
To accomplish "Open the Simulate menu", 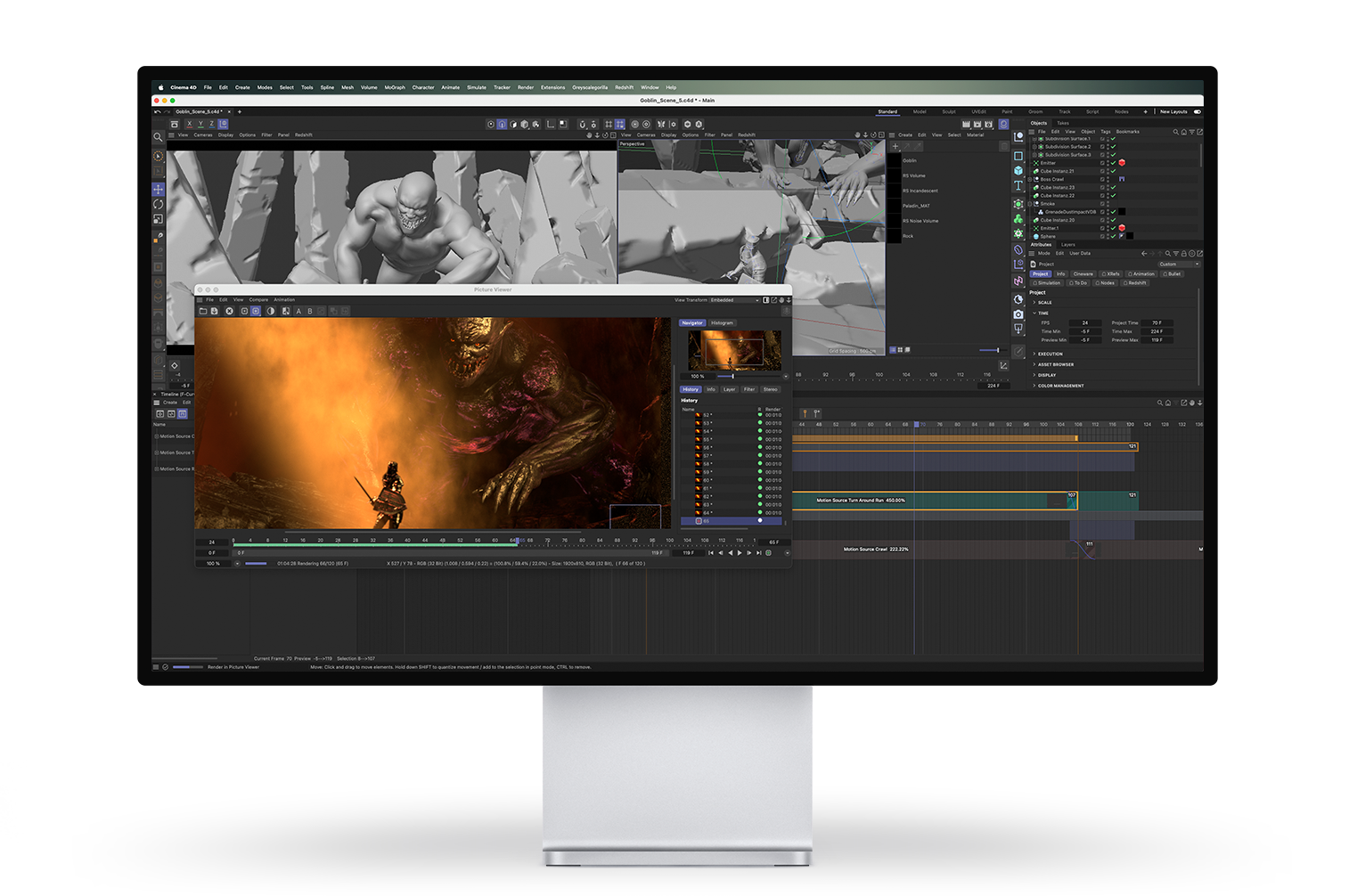I will [x=477, y=87].
